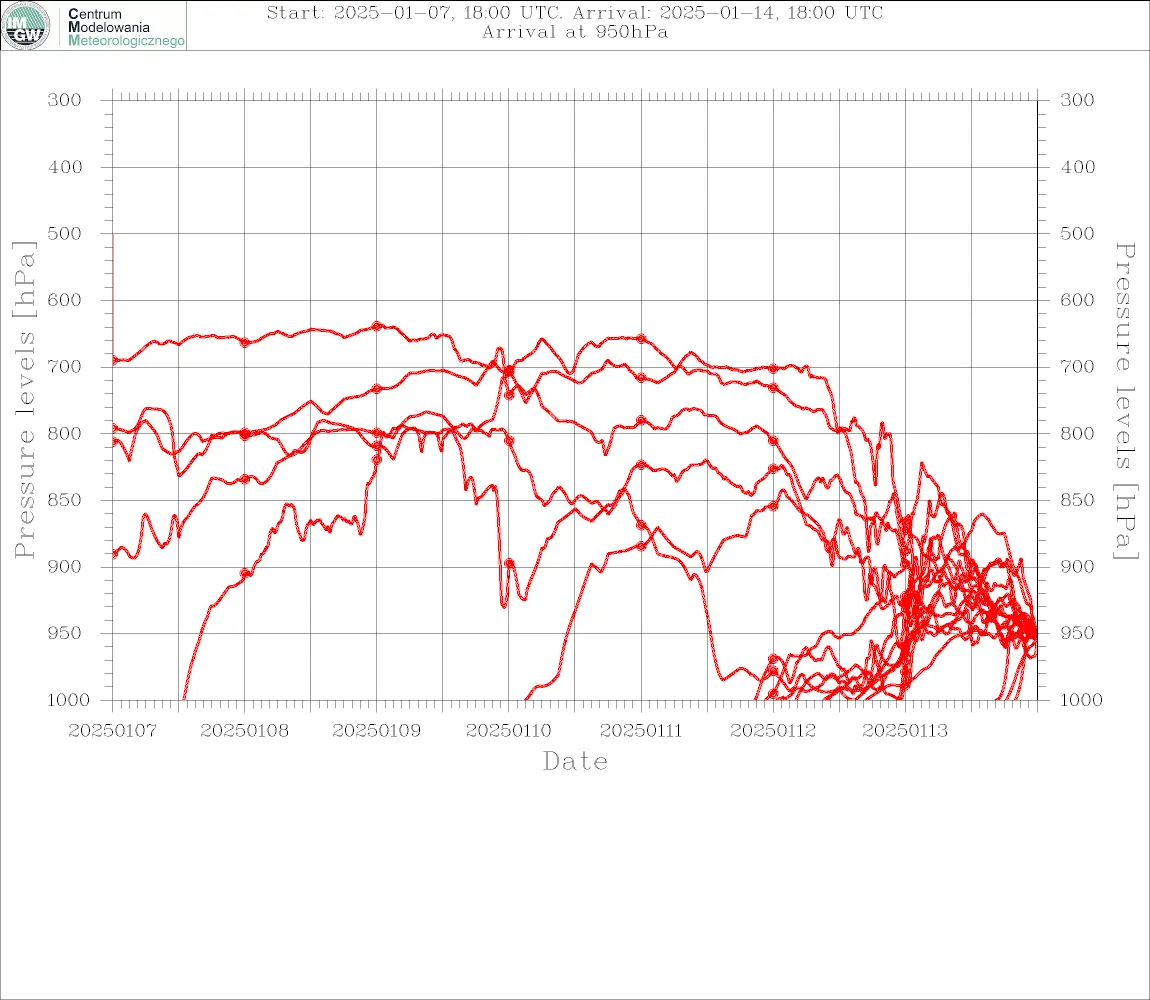The height and width of the screenshot is (1000, 1150).
Task: Click the right 'Pressure levels [hPa]' axis label
Action: pyautogui.click(x=1125, y=401)
